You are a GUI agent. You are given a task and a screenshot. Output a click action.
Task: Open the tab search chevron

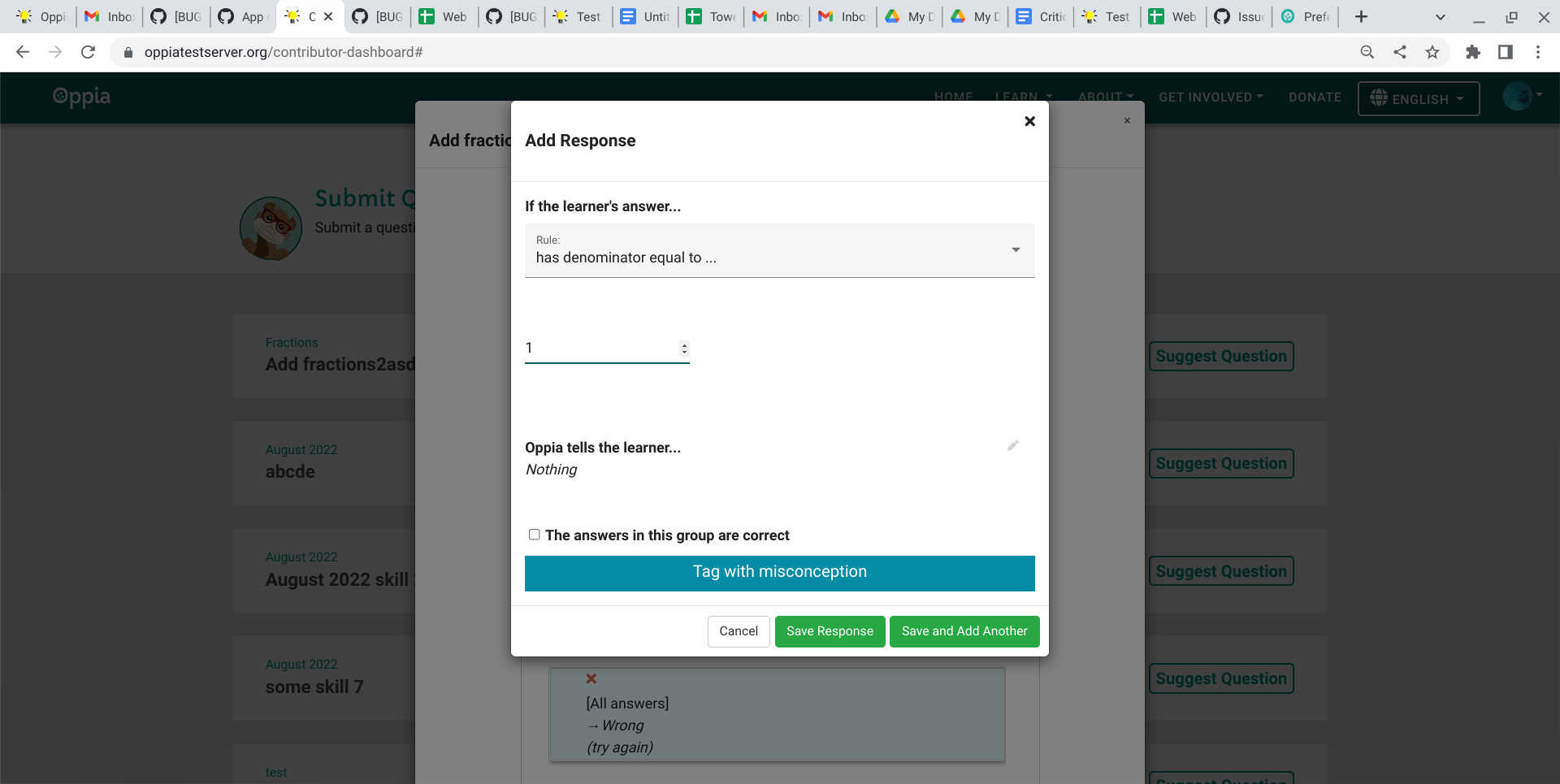coord(1441,17)
